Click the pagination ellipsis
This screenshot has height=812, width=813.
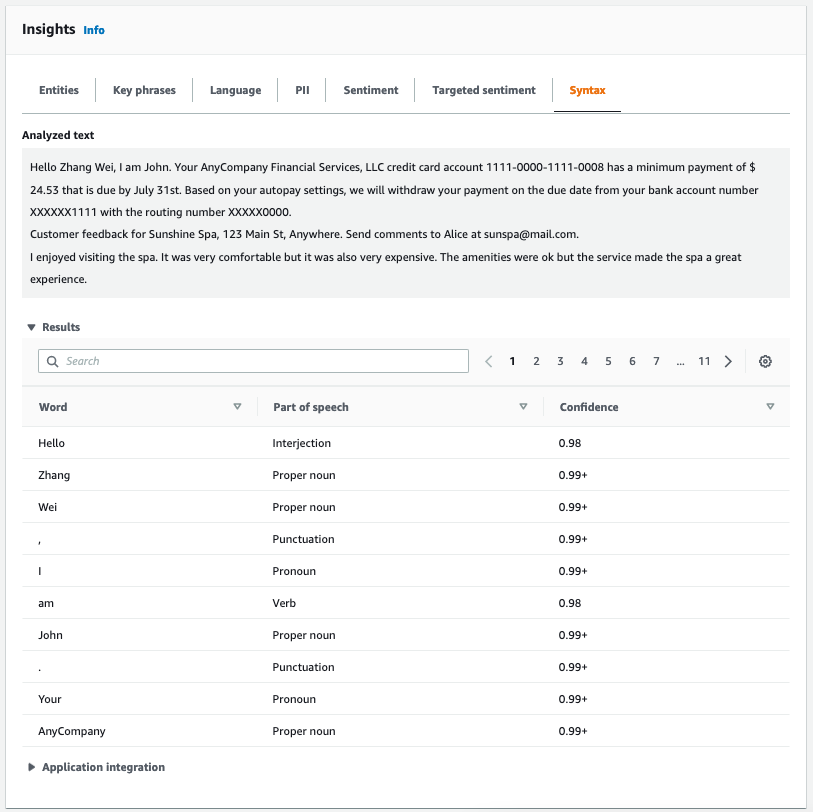click(681, 361)
